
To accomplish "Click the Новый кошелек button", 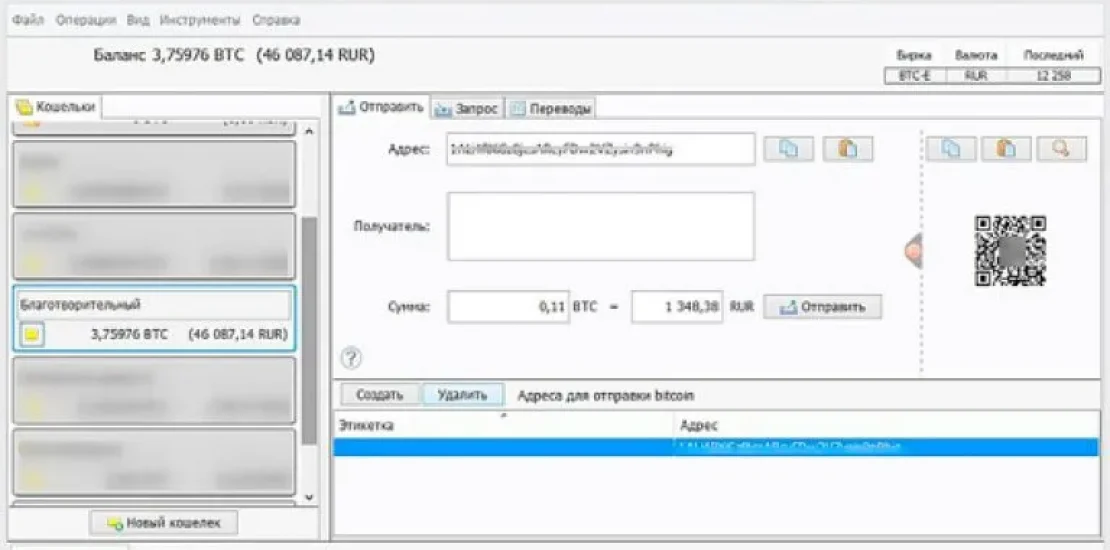I will (x=162, y=522).
